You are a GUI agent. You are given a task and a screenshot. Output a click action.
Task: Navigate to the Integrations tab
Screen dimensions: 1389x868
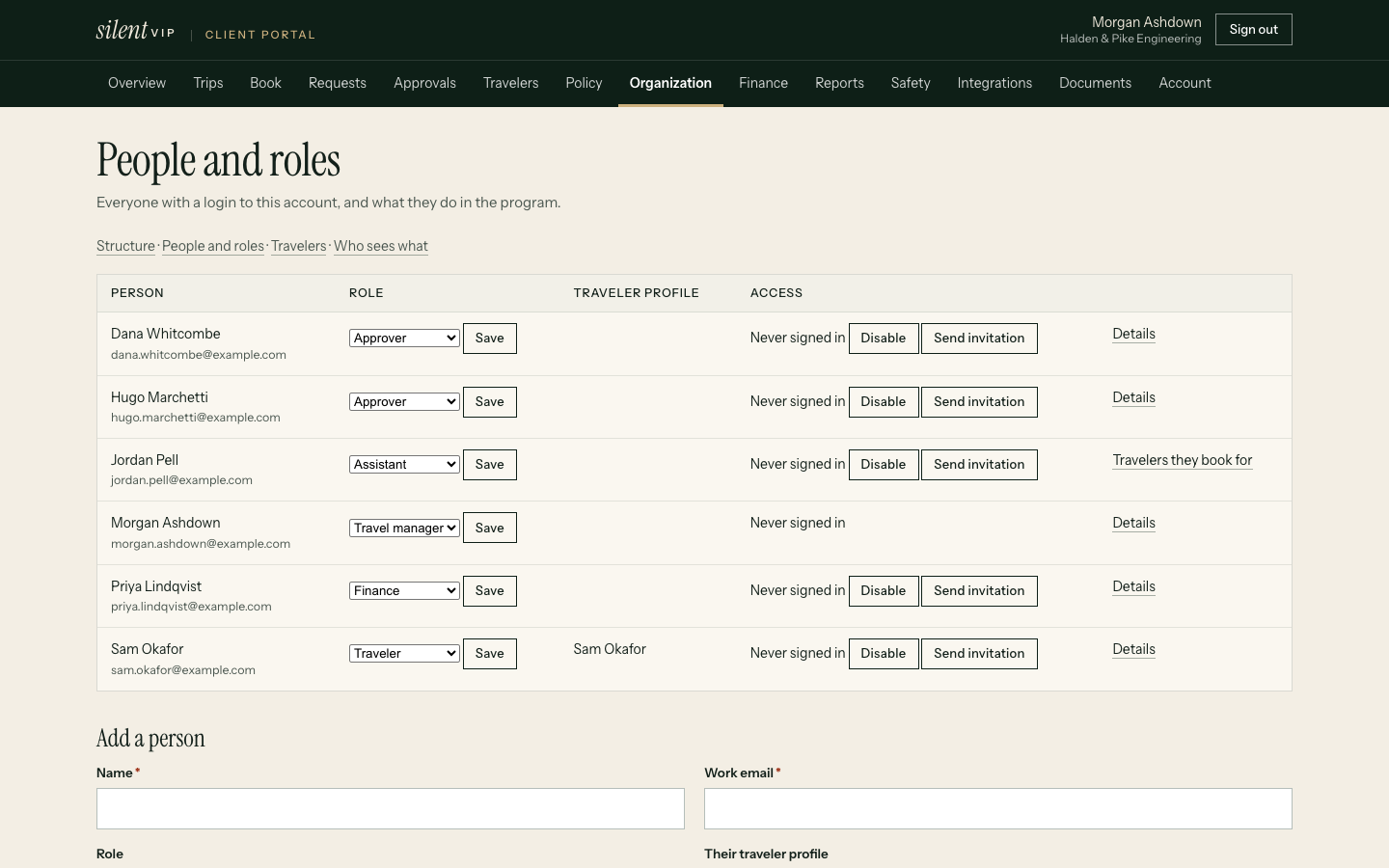click(x=994, y=83)
